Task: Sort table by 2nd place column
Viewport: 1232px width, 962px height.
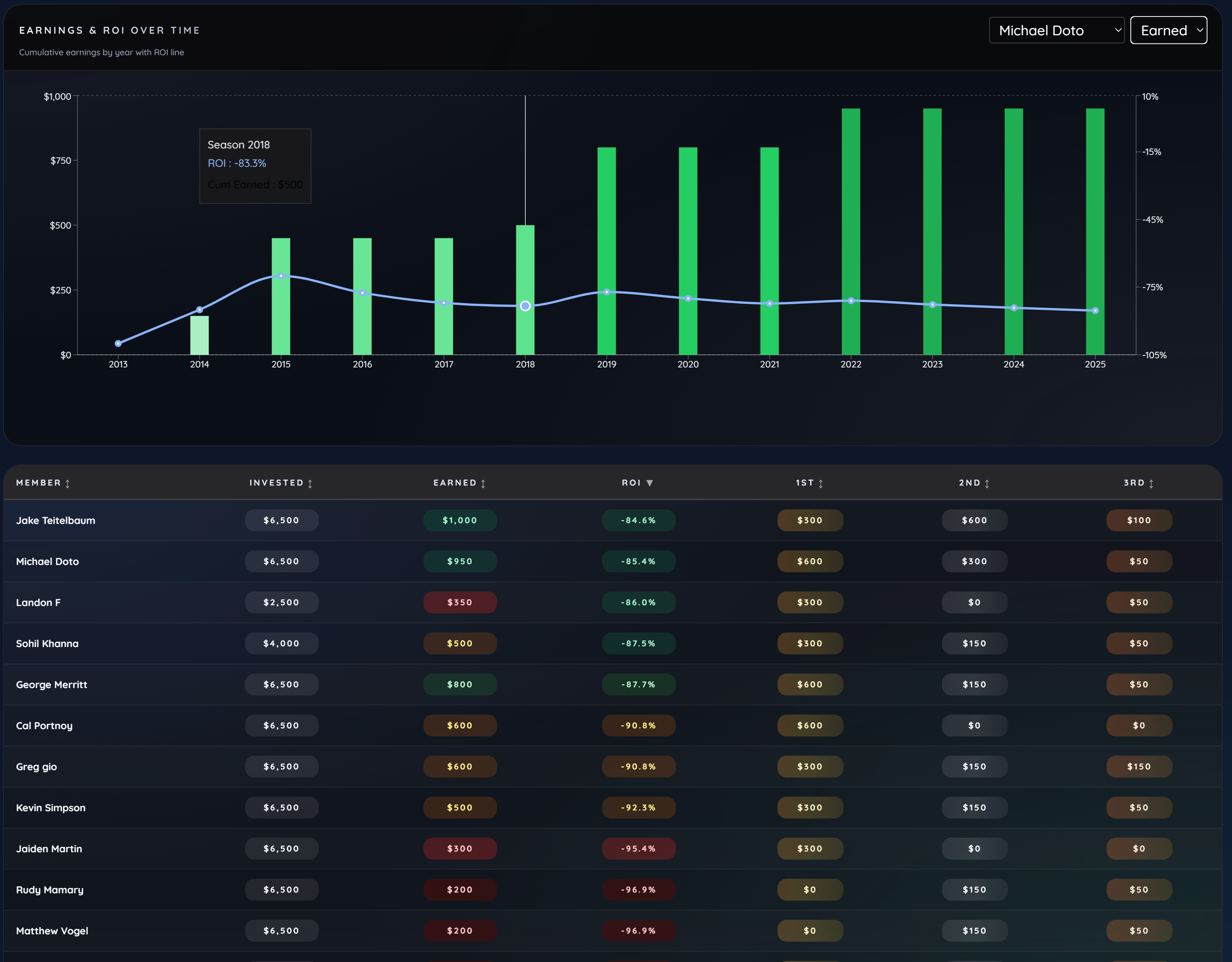Action: pyautogui.click(x=974, y=483)
